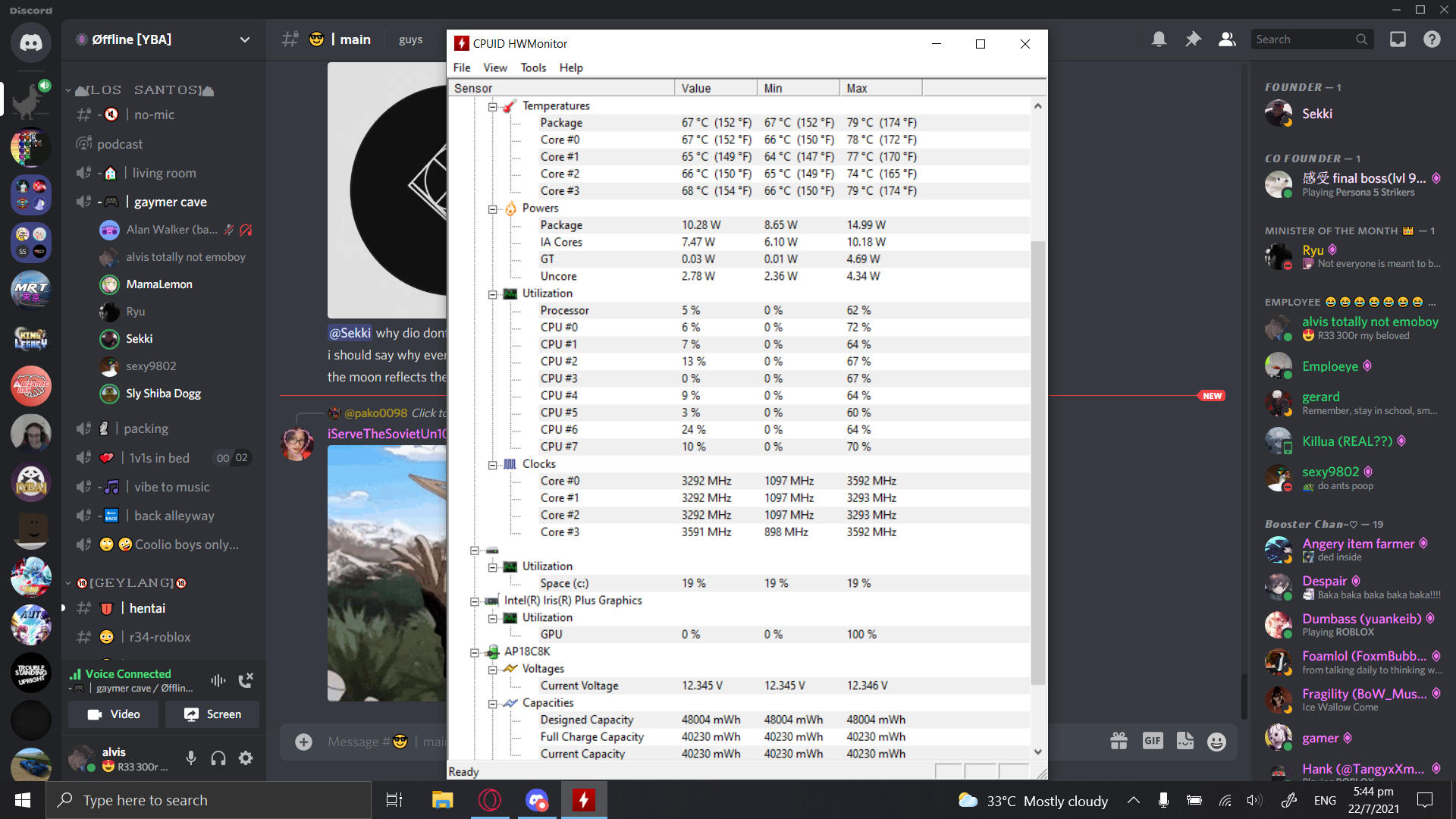Open hentai text channel
The image size is (1456, 819).
164,608
